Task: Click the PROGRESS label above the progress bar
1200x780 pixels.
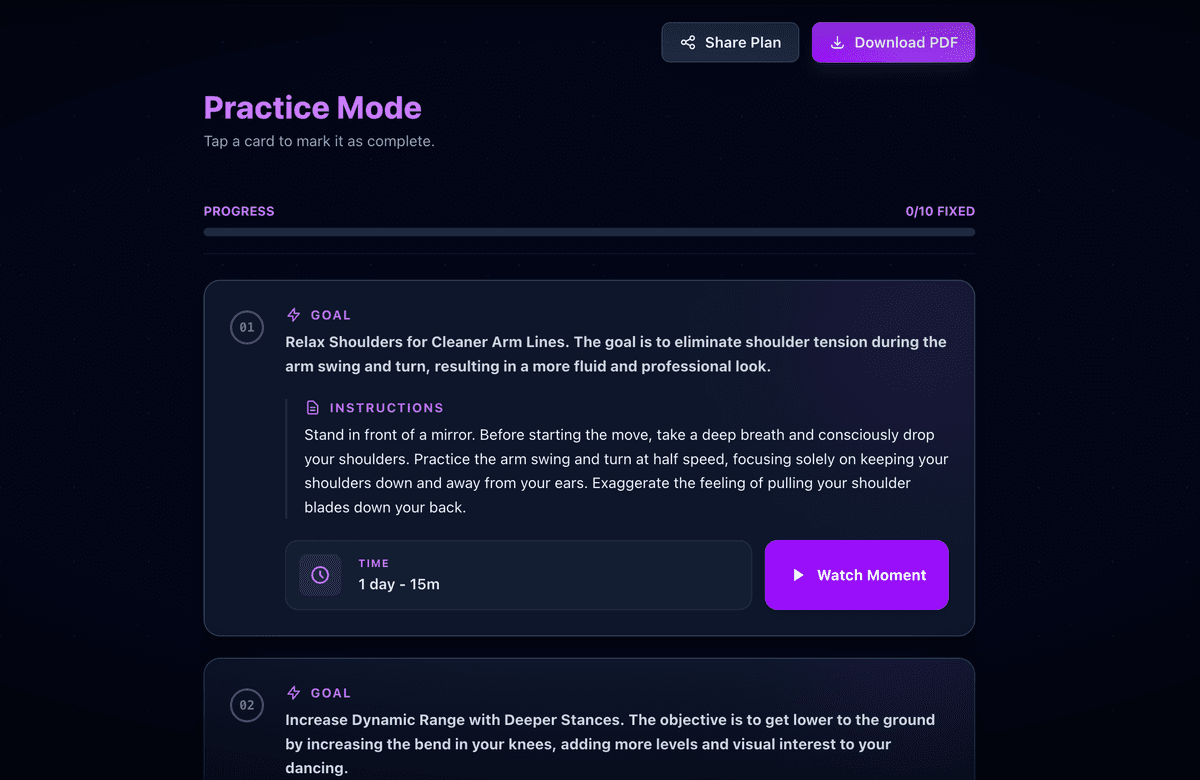Action: (x=238, y=211)
